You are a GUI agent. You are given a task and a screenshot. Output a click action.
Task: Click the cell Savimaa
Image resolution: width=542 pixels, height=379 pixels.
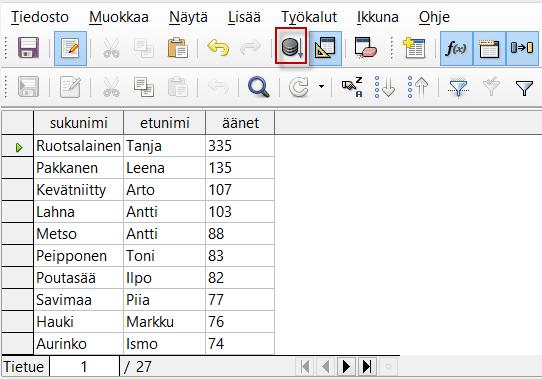coord(78,300)
